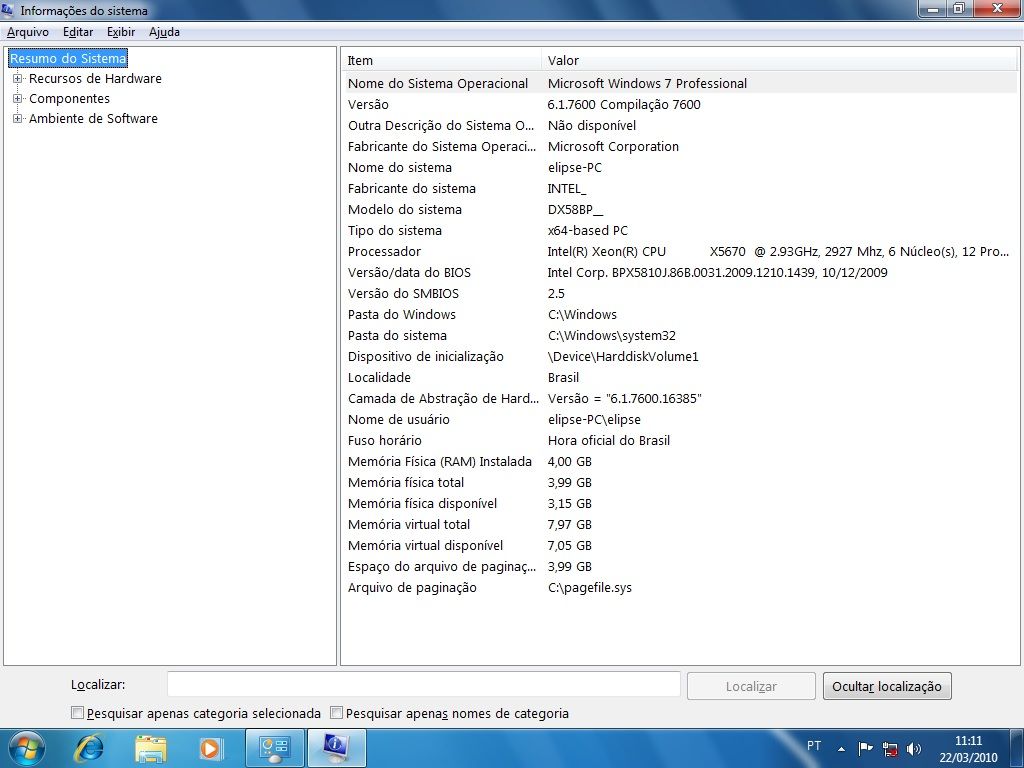Open the Exibir menu
This screenshot has width=1024, height=768.
tap(121, 32)
